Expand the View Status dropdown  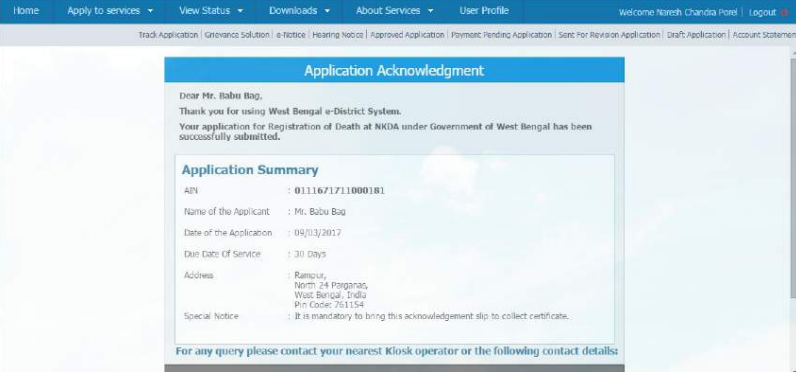click(x=211, y=11)
